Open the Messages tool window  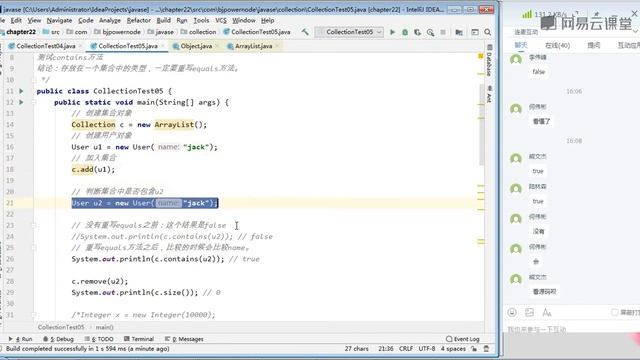(184, 339)
